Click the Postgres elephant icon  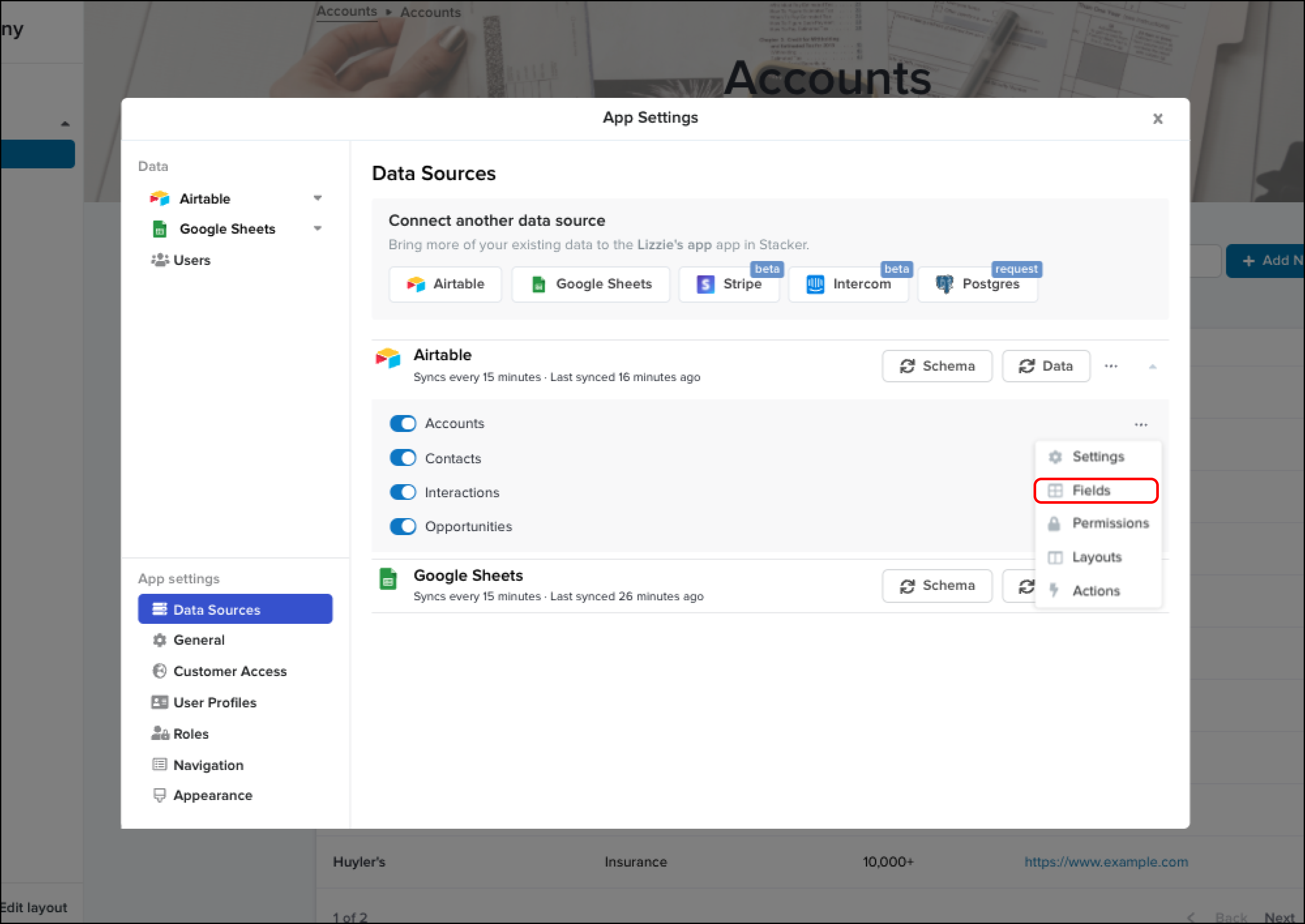[x=944, y=284]
